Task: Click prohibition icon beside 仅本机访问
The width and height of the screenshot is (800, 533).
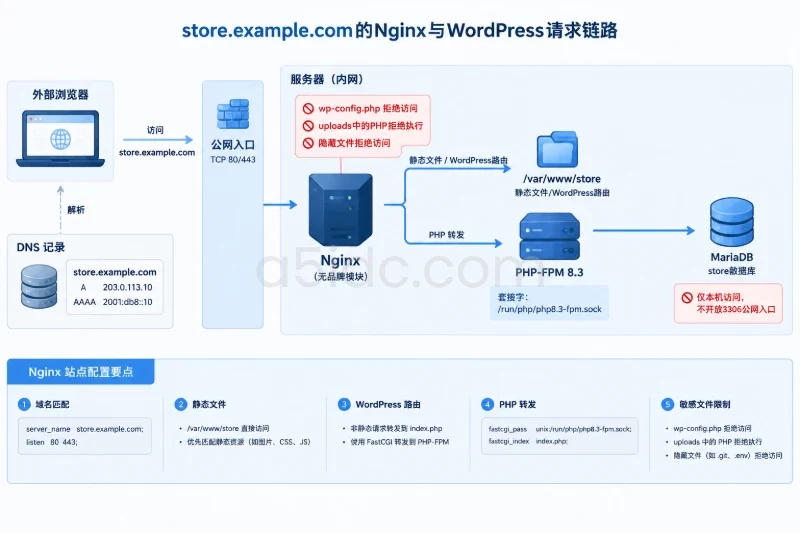Action: 687,297
